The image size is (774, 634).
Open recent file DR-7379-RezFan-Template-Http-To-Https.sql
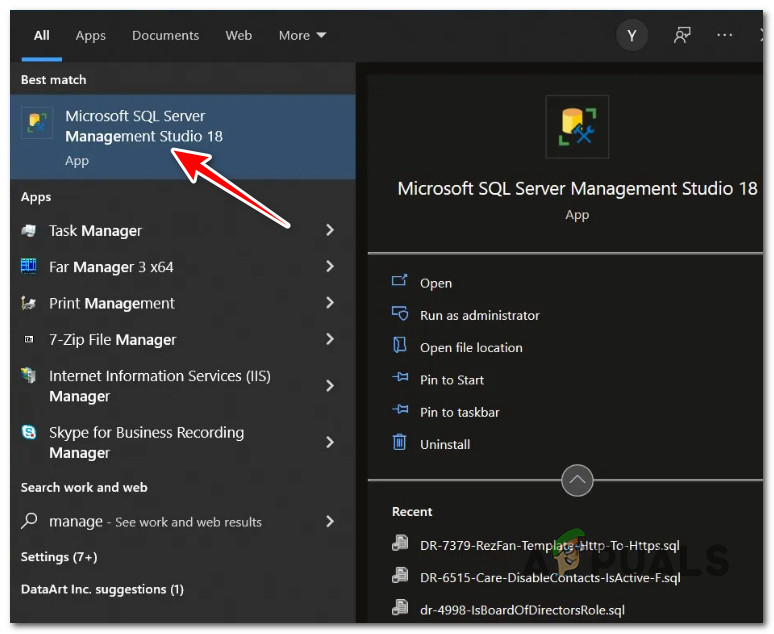549,546
